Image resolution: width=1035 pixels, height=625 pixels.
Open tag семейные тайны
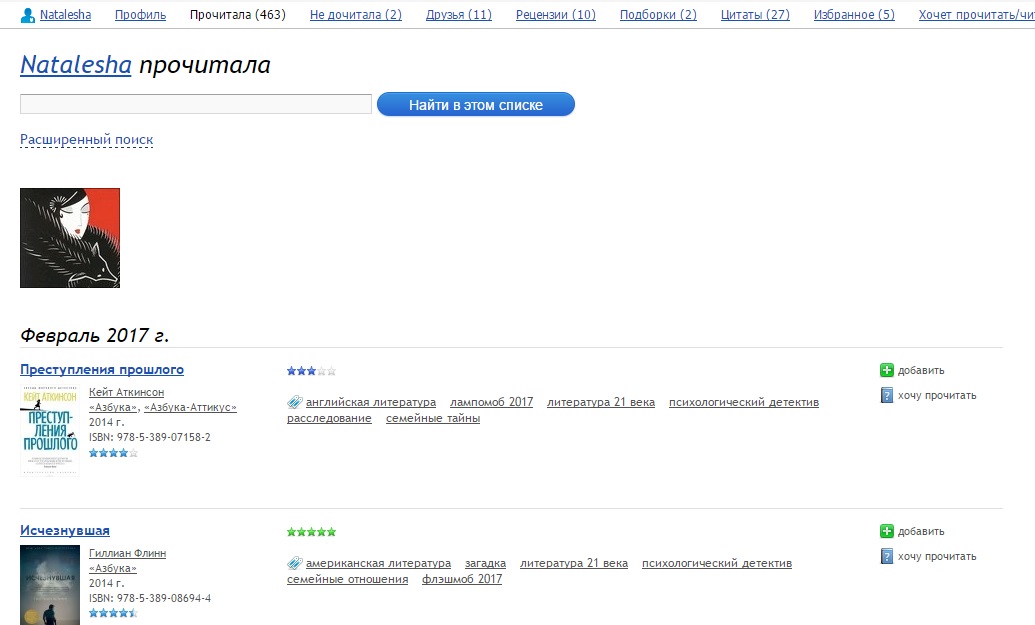(x=433, y=418)
